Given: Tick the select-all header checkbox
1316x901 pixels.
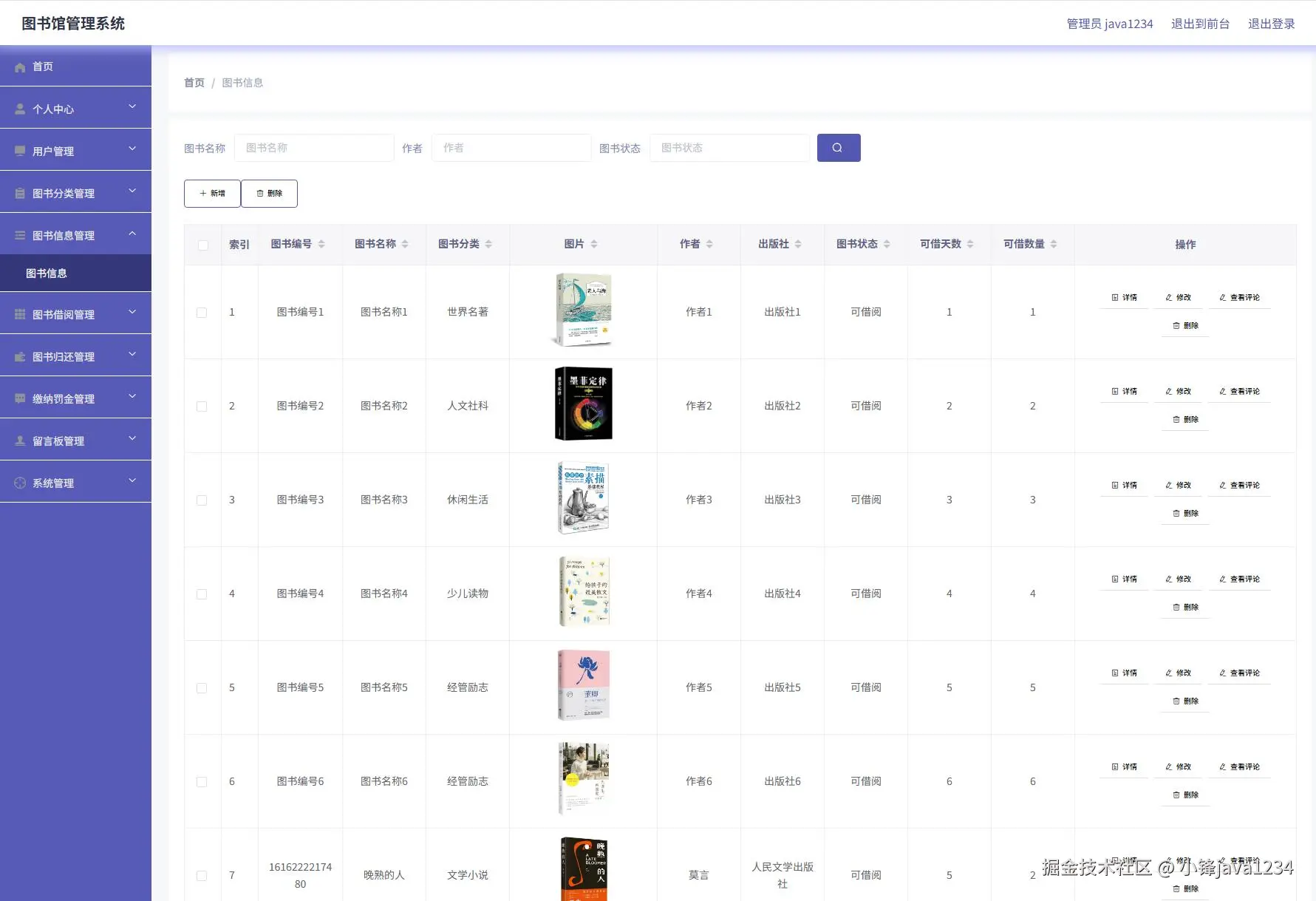Looking at the screenshot, I should pos(203,245).
